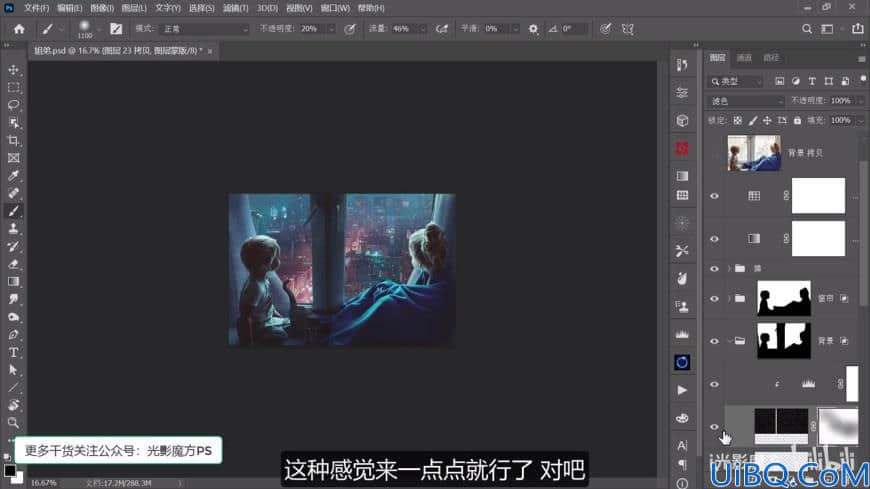The width and height of the screenshot is (870, 489).
Task: Select the Horizontal Type tool
Action: tap(13, 352)
